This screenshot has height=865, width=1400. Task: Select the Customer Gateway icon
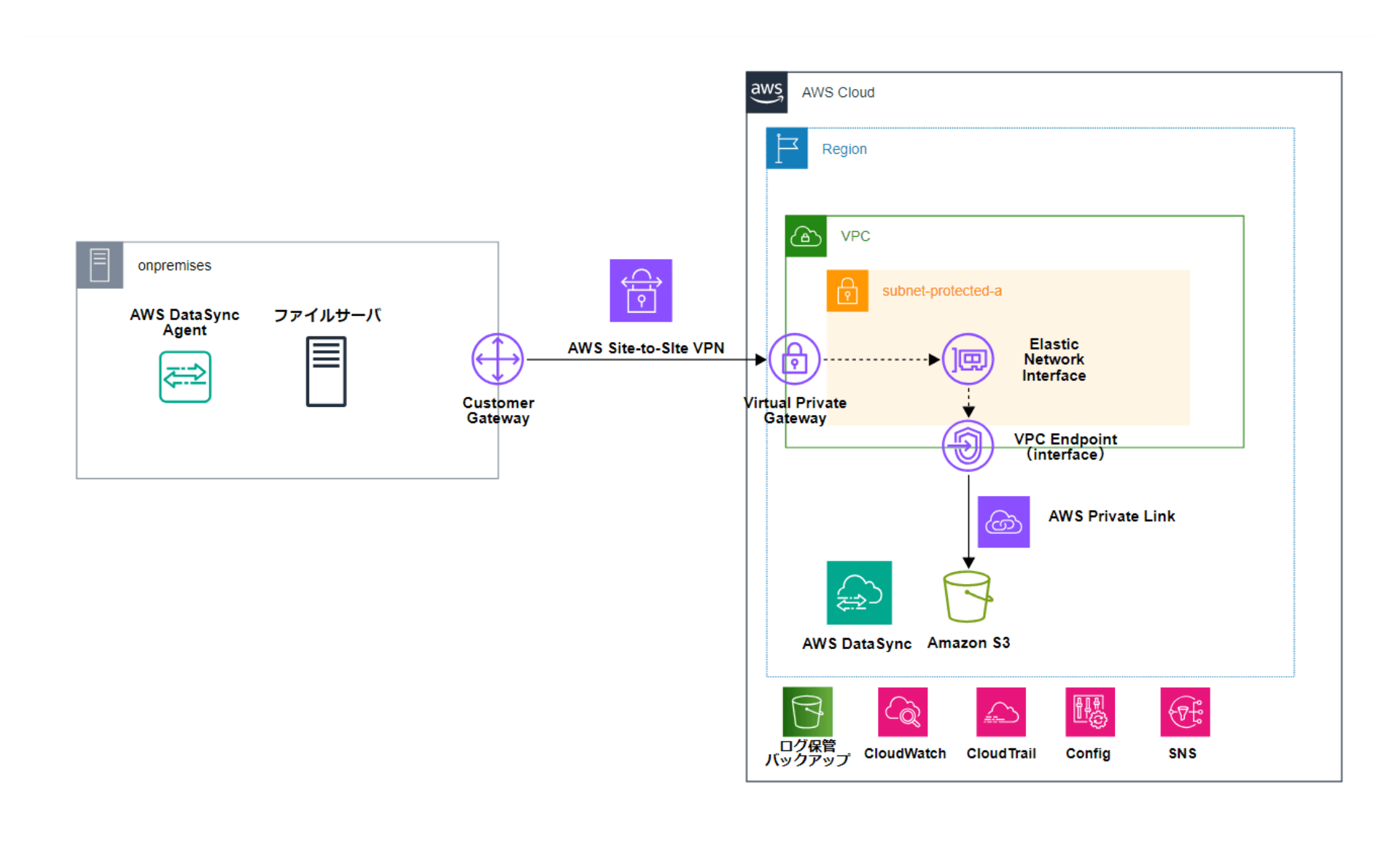(x=497, y=359)
